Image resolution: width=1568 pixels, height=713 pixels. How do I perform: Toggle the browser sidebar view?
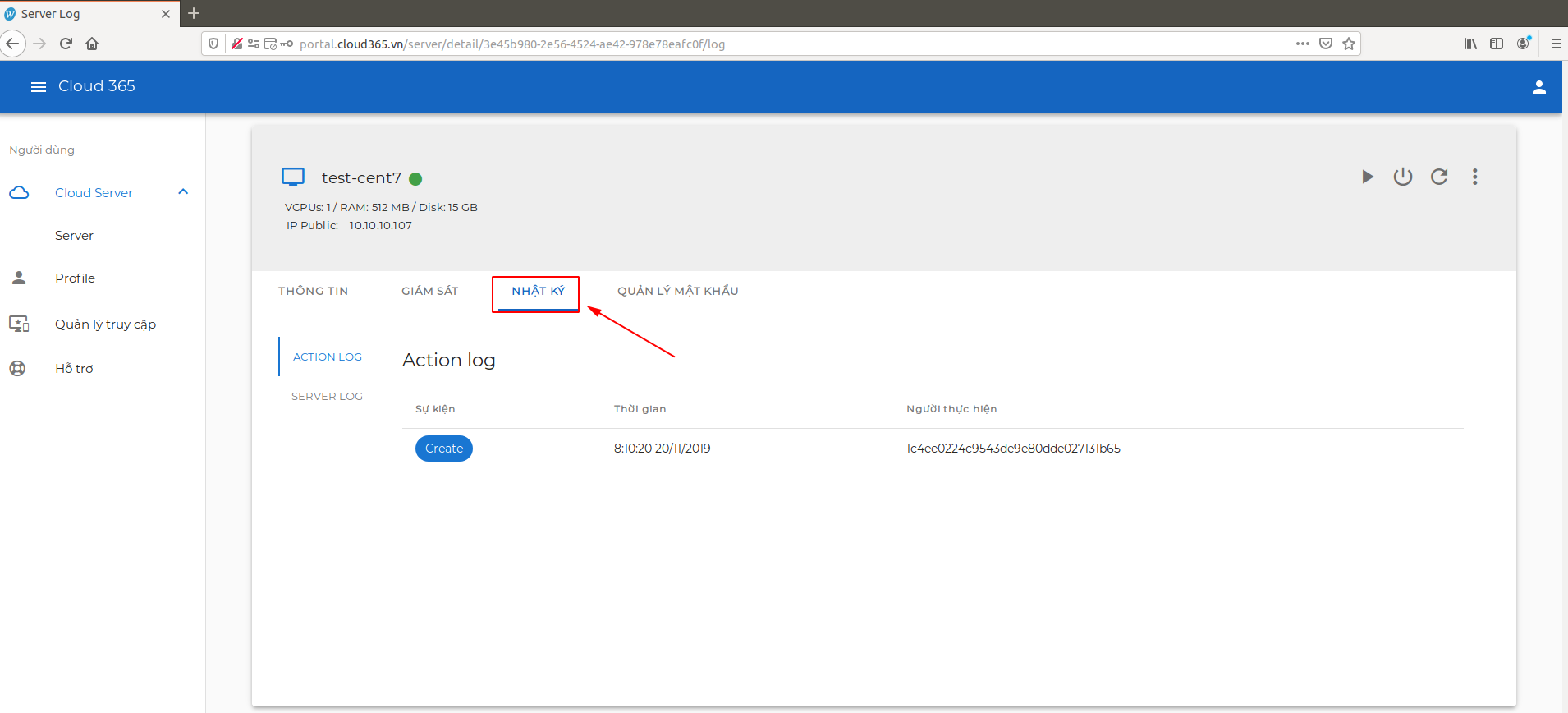(1497, 44)
